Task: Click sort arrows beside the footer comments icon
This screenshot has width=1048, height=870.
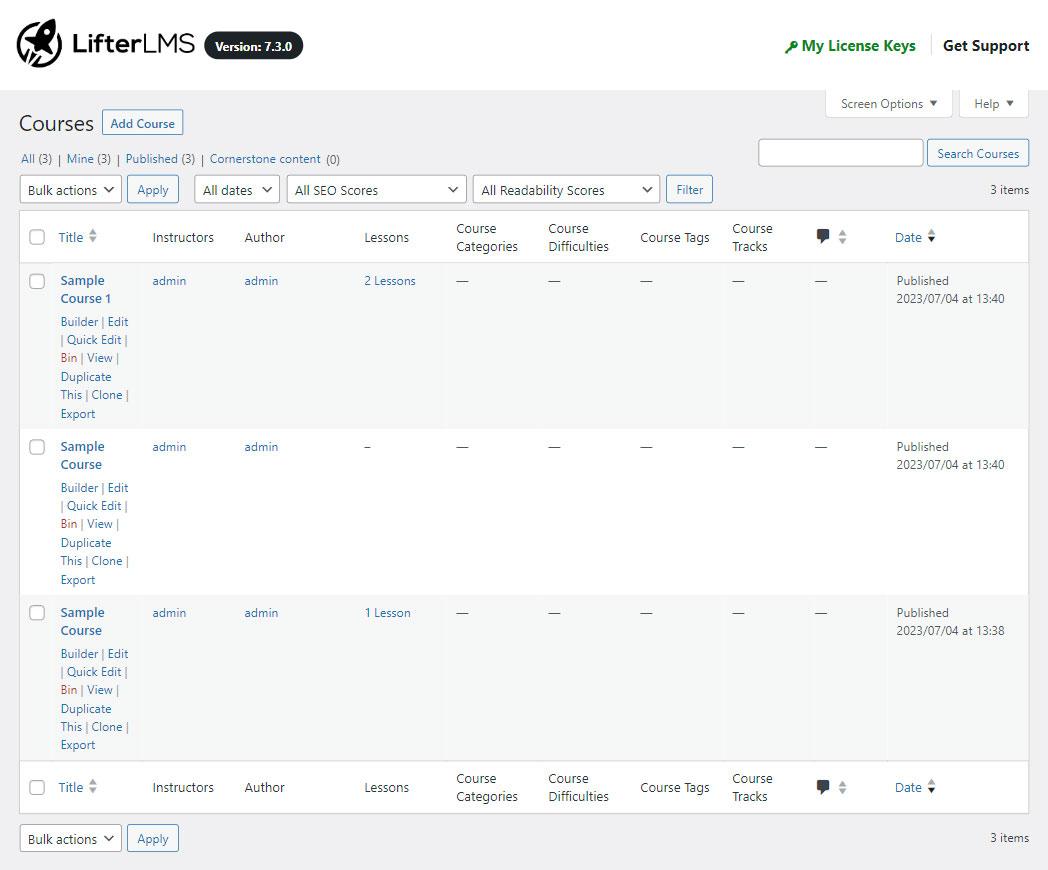Action: (842, 787)
